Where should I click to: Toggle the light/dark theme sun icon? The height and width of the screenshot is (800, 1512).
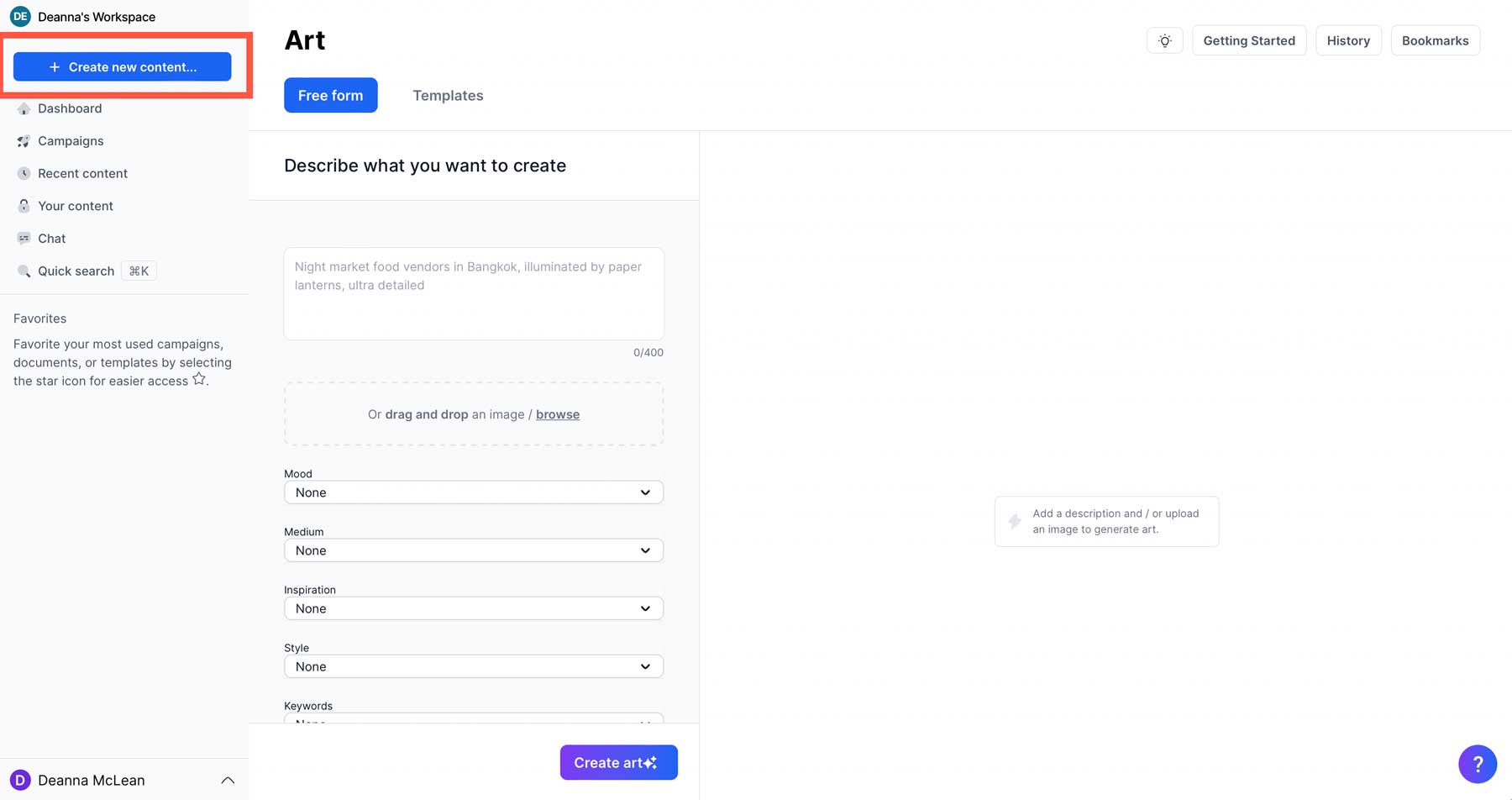coord(1164,39)
